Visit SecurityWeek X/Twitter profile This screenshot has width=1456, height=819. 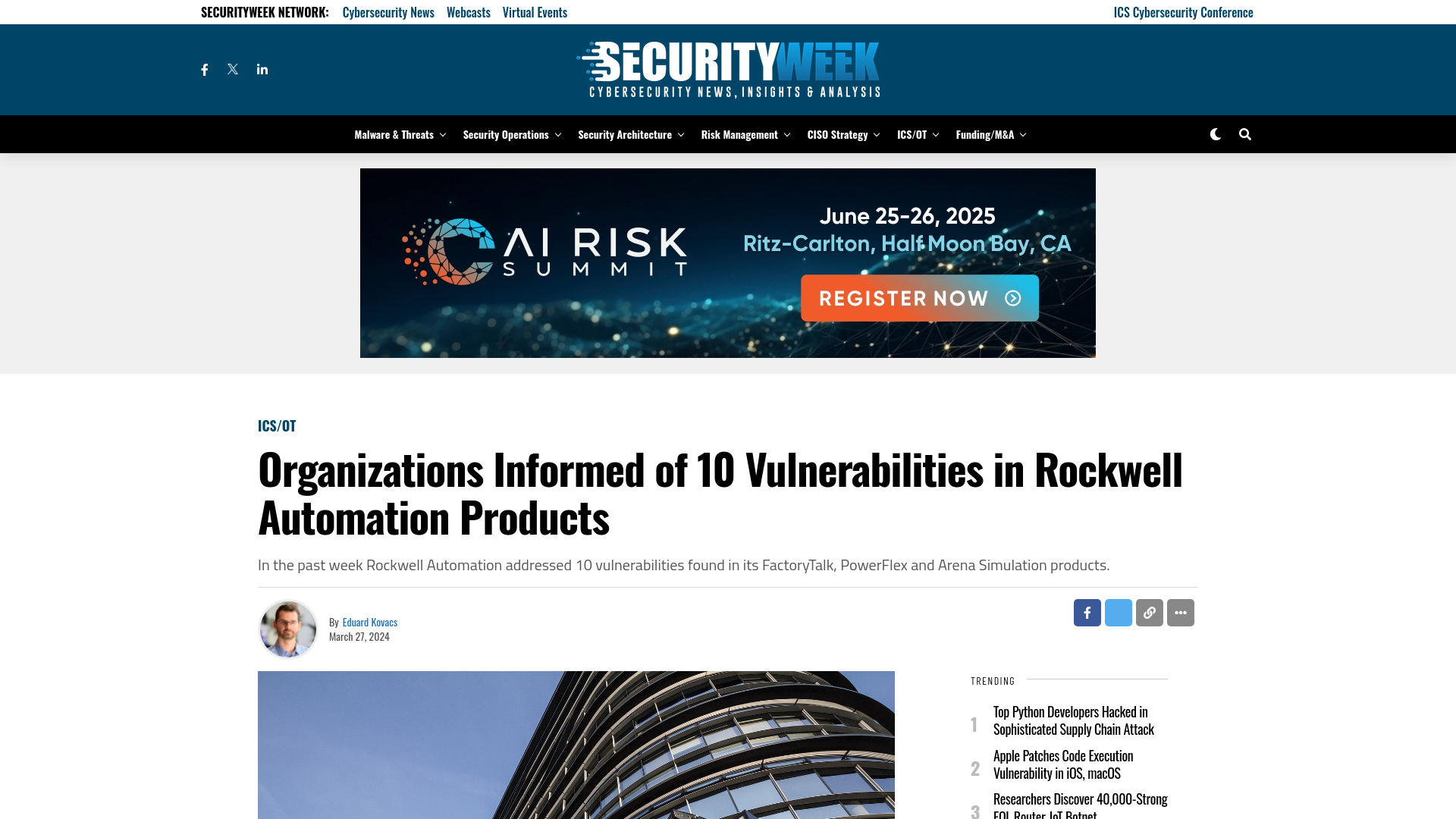click(x=232, y=69)
